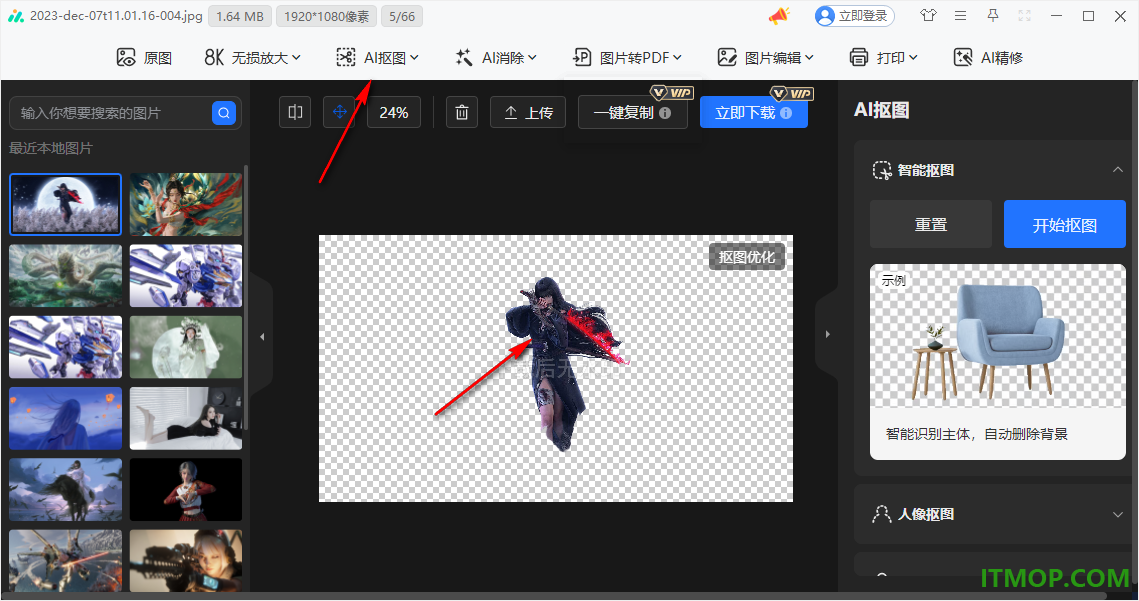Click the 立即登录 login button
Viewport: 1139px width, 601px height.
pyautogui.click(x=854, y=16)
